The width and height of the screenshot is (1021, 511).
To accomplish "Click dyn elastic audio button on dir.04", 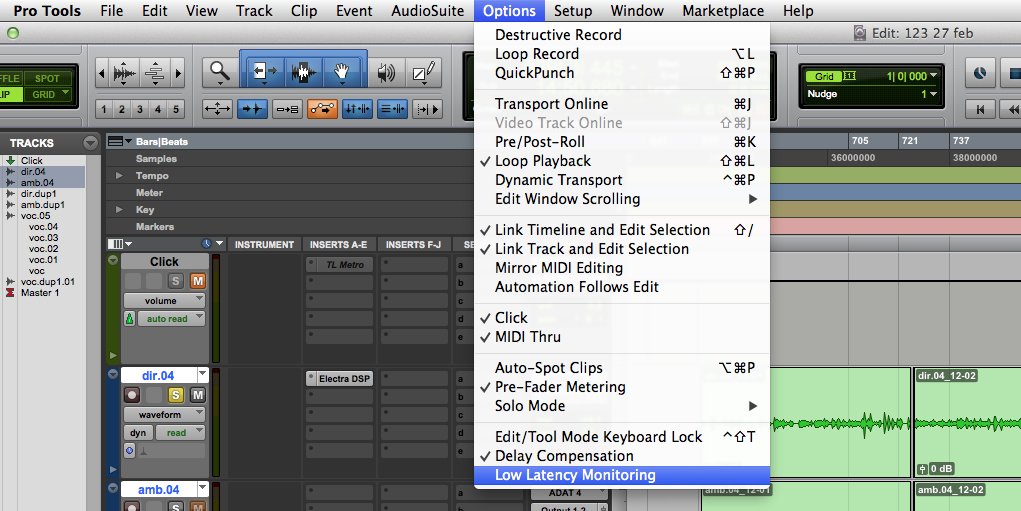I will click(138, 433).
